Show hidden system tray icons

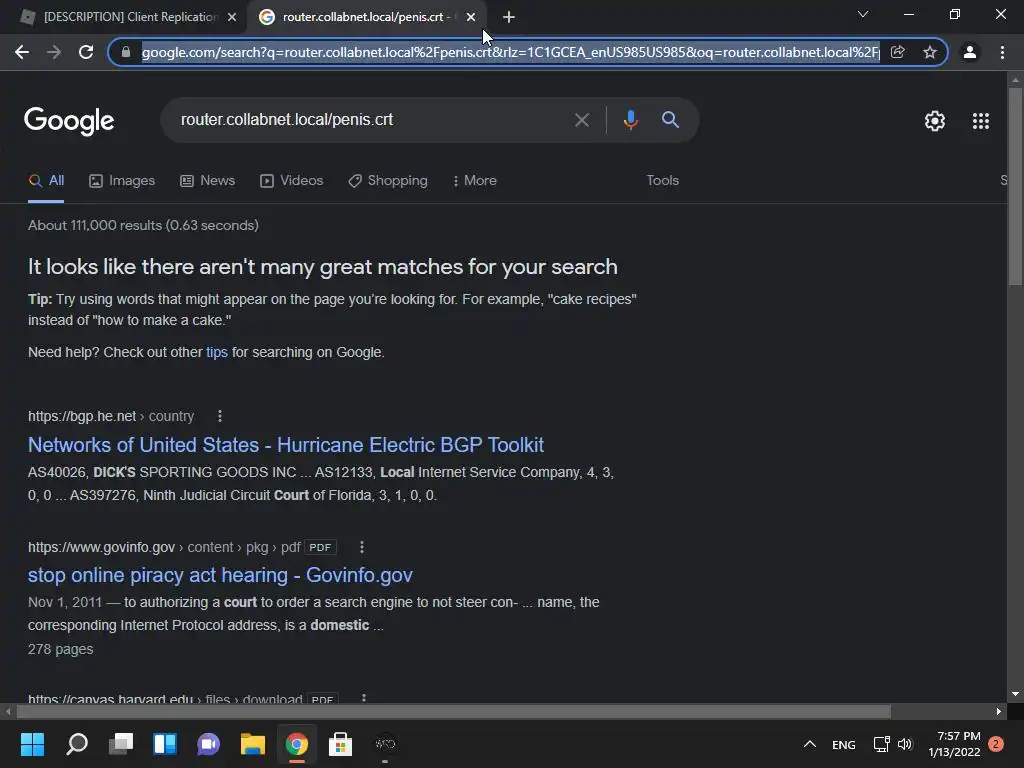810,744
